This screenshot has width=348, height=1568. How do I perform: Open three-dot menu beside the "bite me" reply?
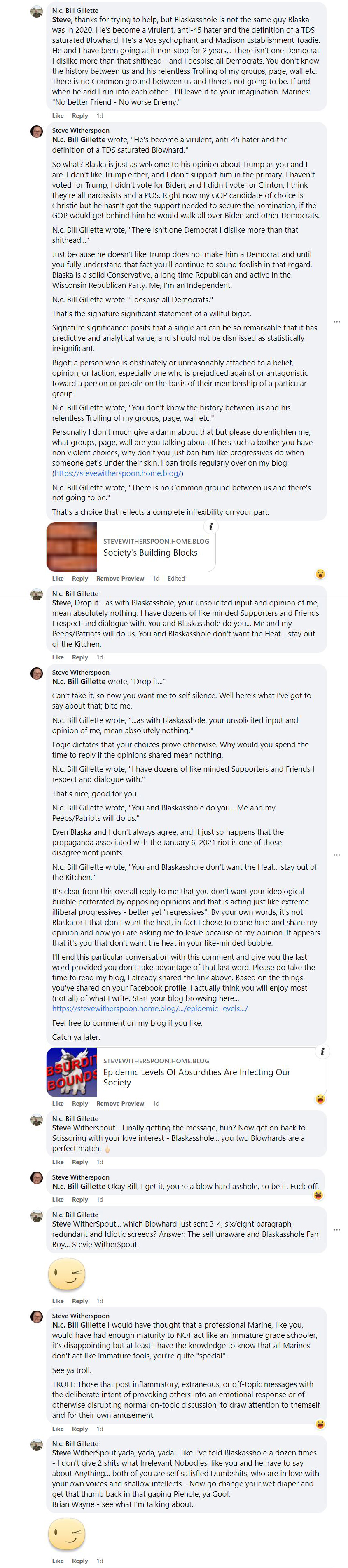(337, 855)
